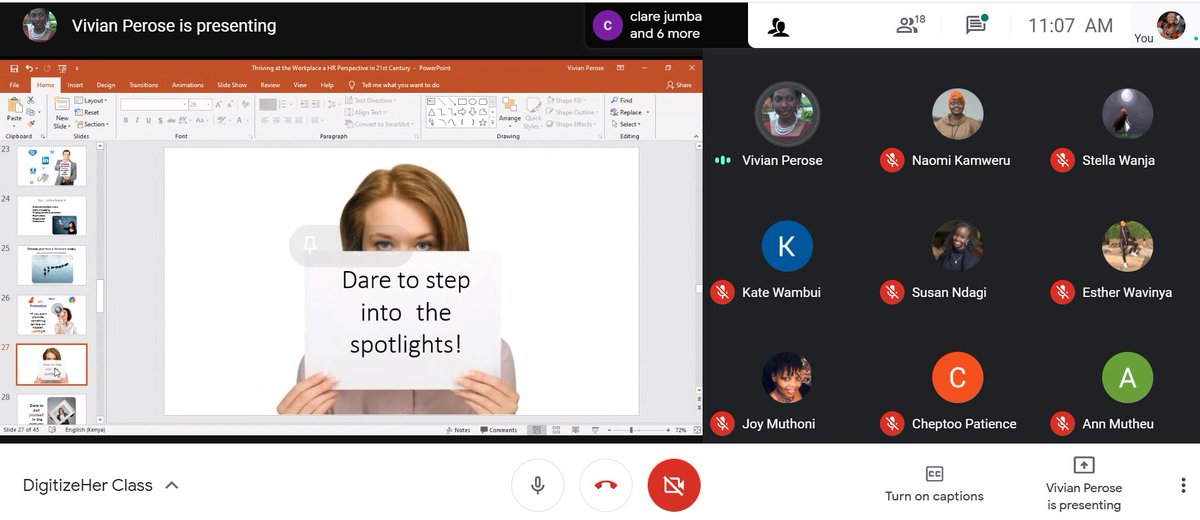Switch to the Design ribbon tab

(x=105, y=85)
